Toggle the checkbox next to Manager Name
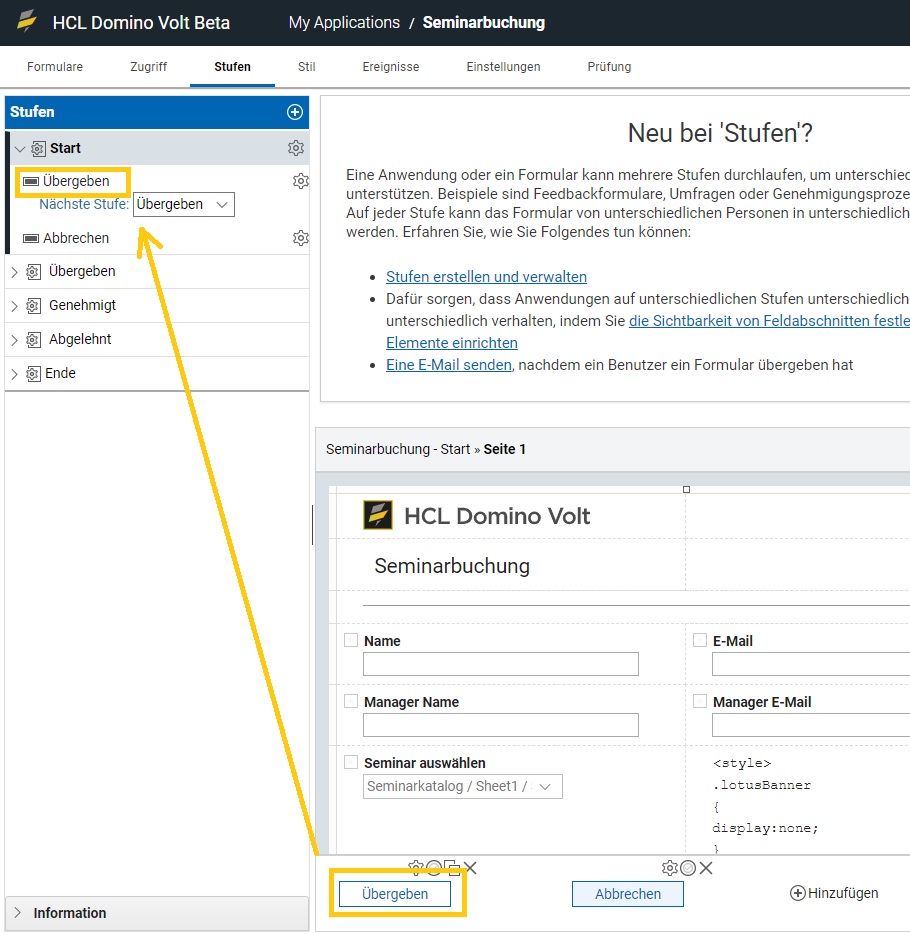Image resolution: width=910 pixels, height=934 pixels. point(351,701)
